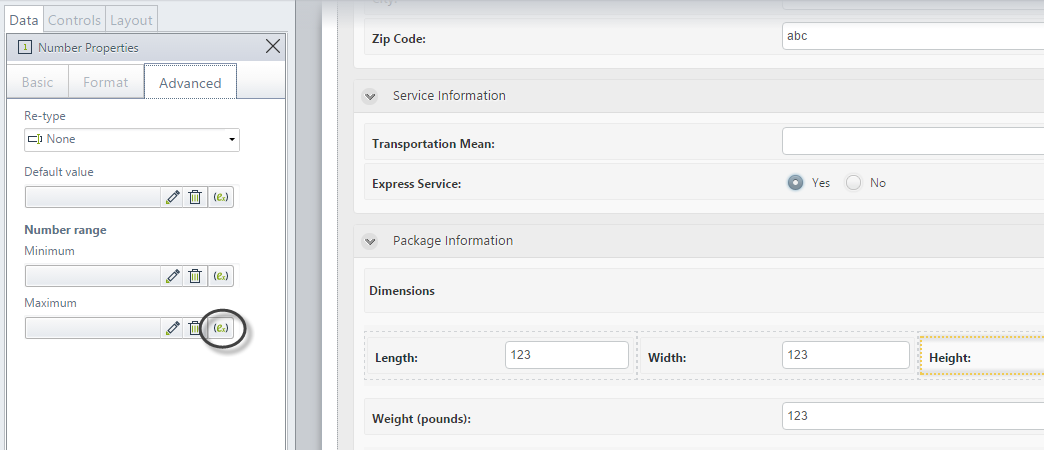Collapse the Service Information section
This screenshot has height=450, width=1044.
370,96
